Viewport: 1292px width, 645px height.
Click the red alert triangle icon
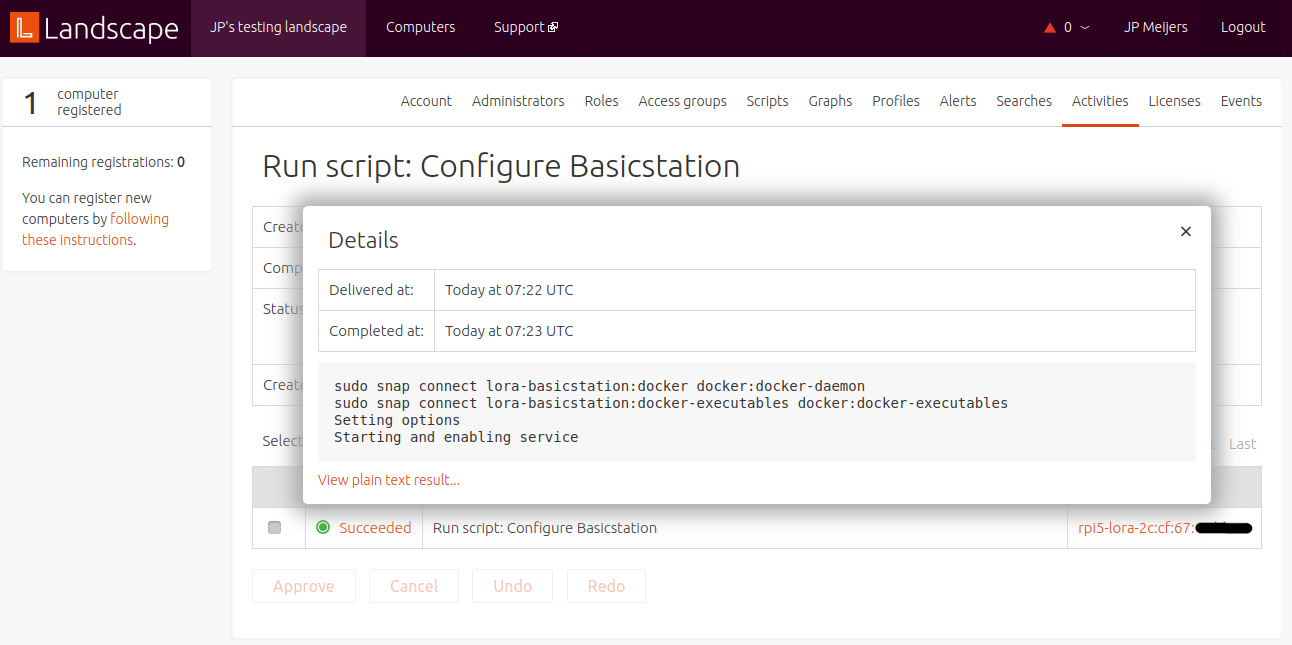[1049, 28]
